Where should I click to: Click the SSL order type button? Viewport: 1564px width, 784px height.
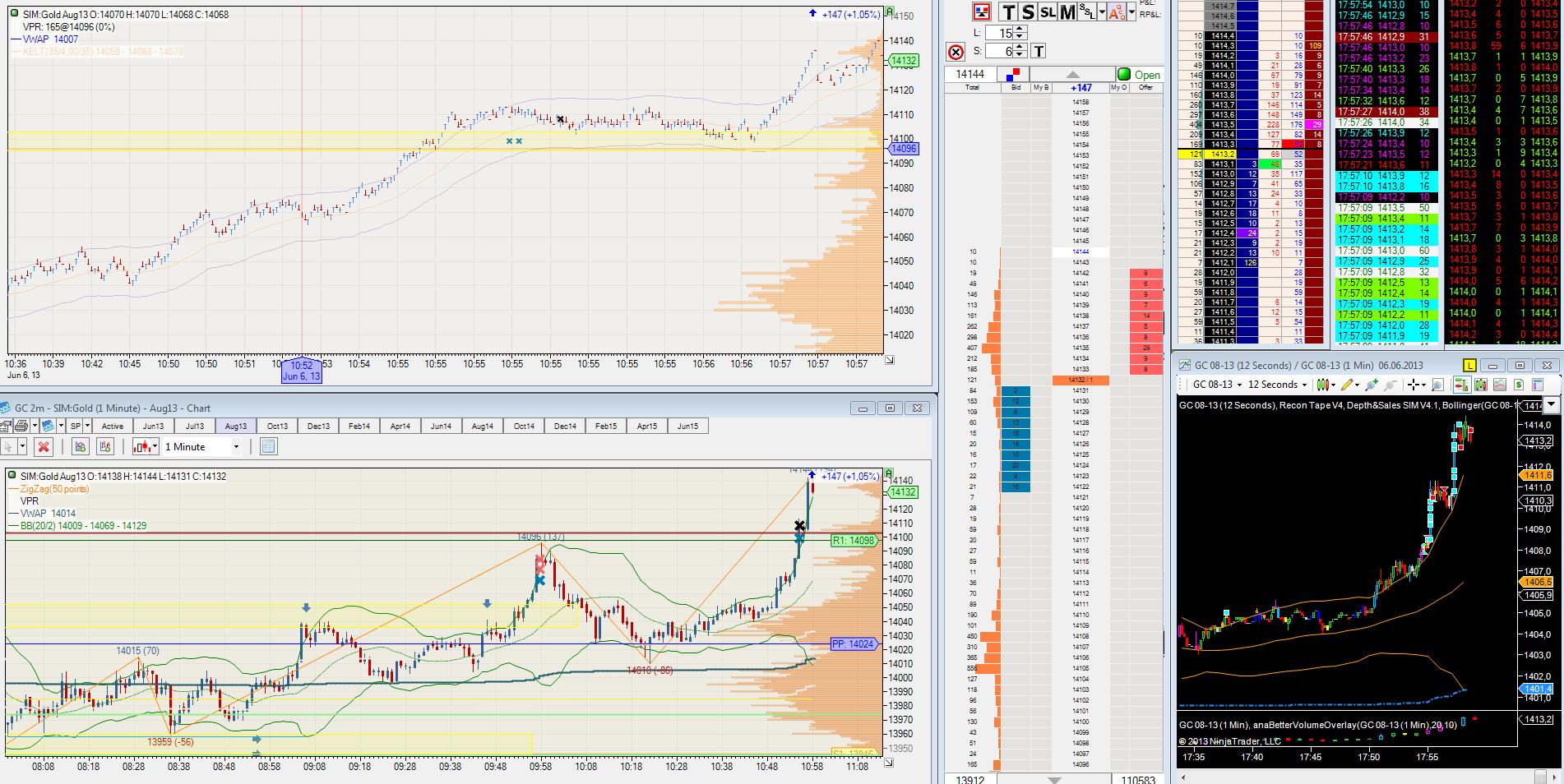pos(1087,12)
